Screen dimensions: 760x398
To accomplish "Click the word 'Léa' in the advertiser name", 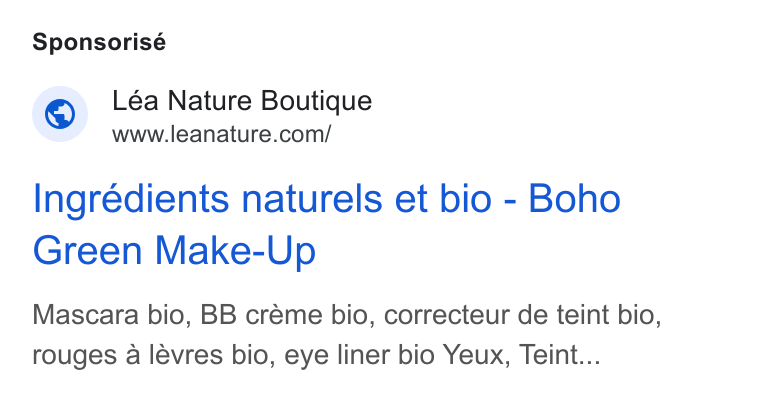I will click(135, 101).
